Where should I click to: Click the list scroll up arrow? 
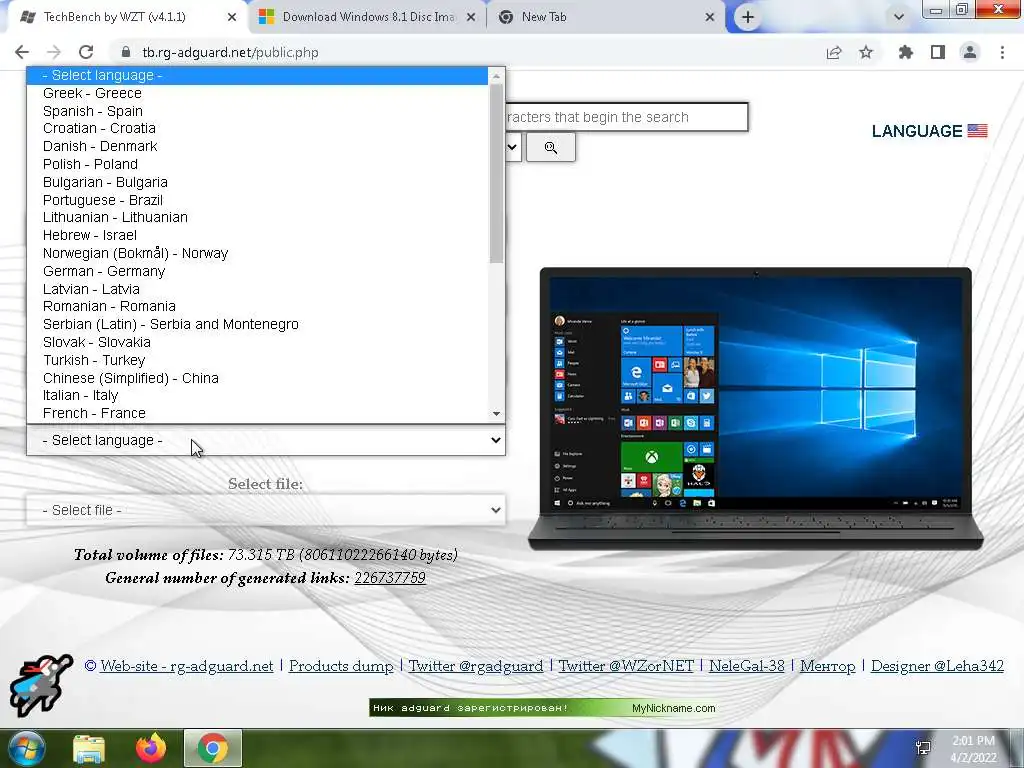click(496, 76)
